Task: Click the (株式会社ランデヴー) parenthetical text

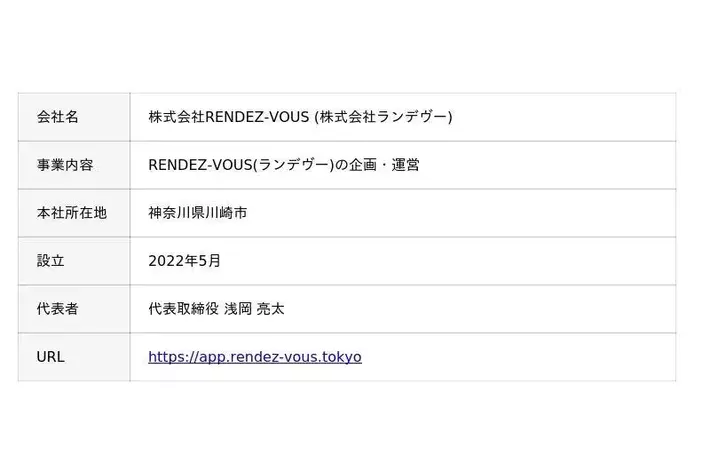Action: (x=383, y=117)
